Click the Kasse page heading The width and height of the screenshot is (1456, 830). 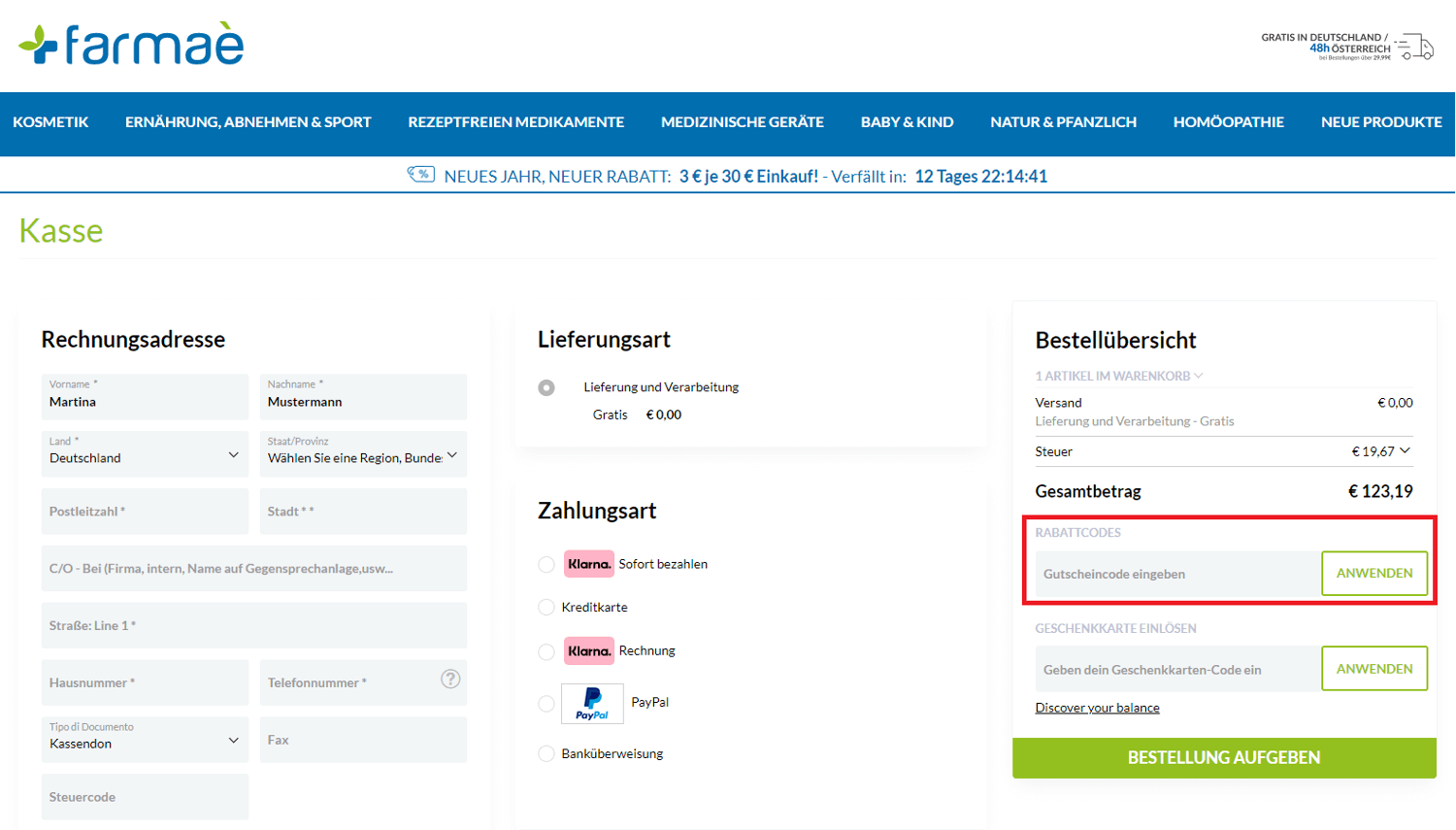61,231
